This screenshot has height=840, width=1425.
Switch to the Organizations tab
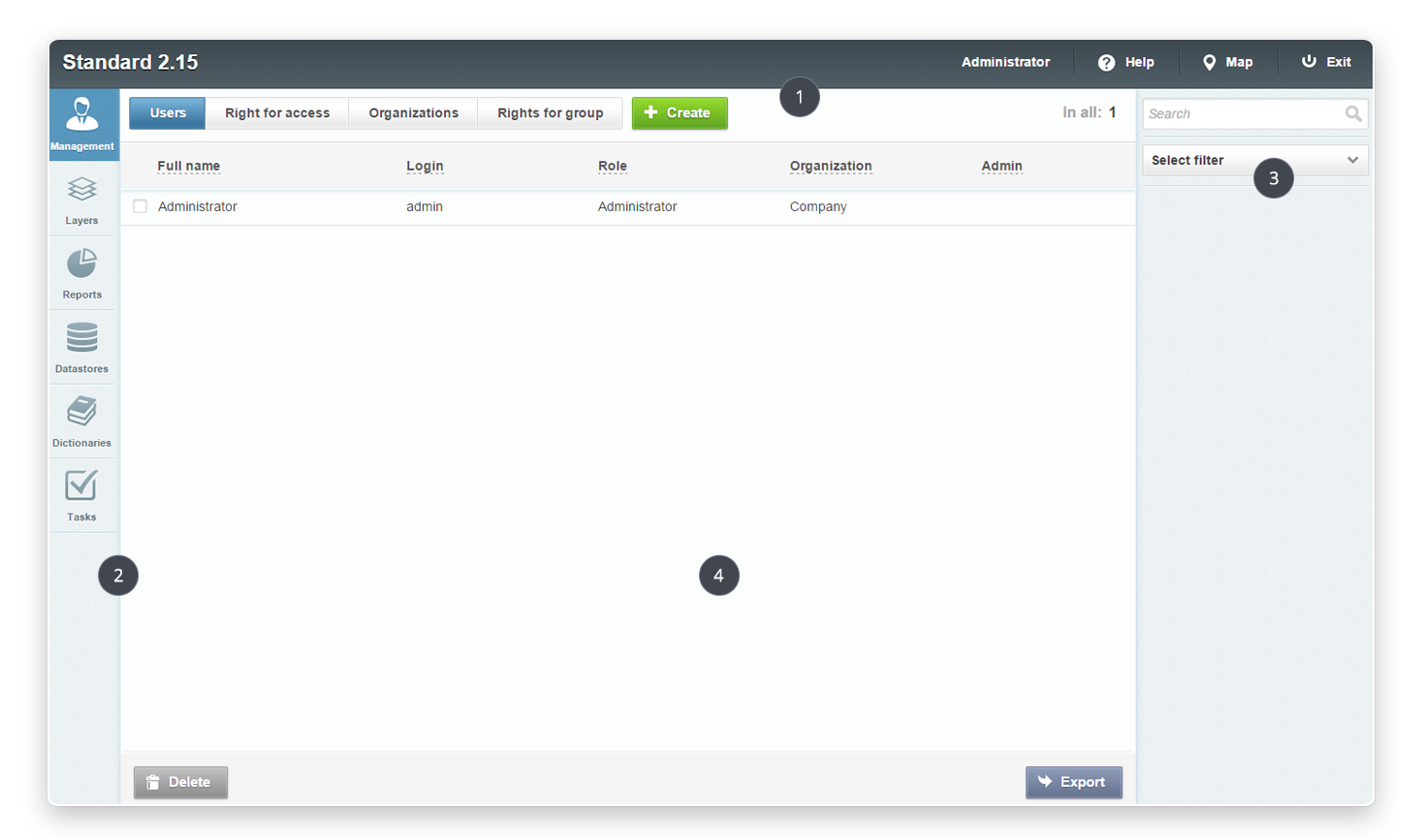413,113
